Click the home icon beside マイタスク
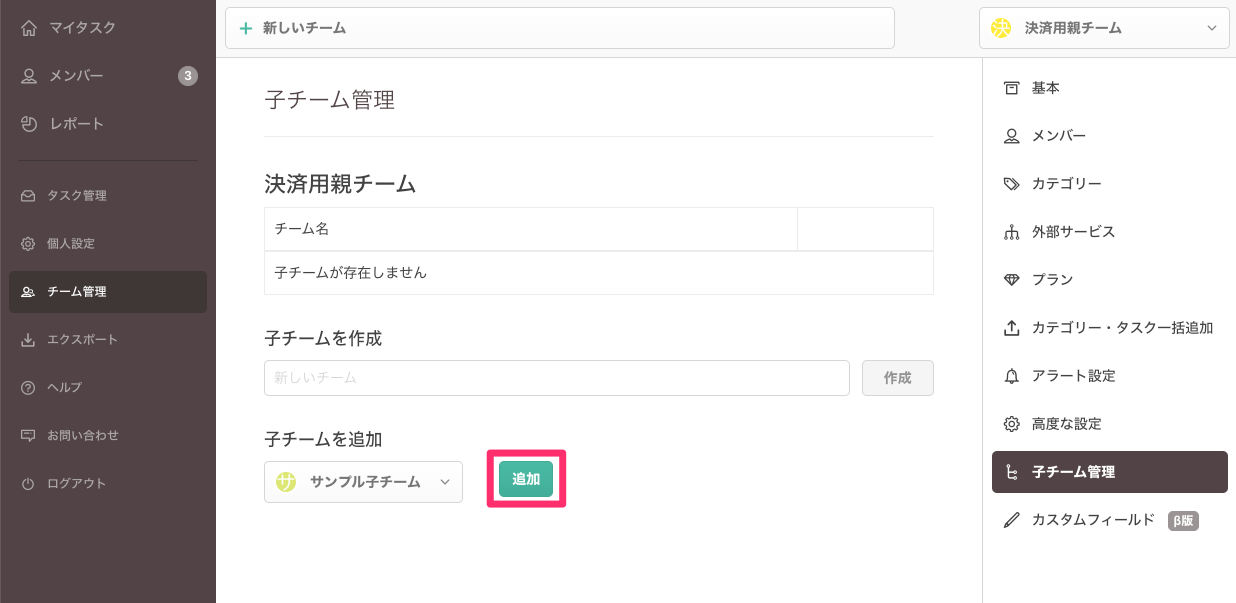The image size is (1236, 603). tap(29, 28)
